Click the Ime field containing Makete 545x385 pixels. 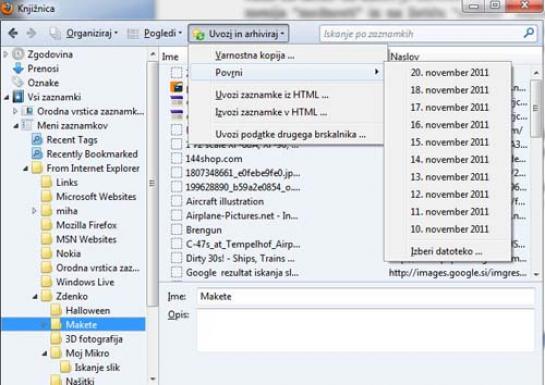[x=365, y=296]
